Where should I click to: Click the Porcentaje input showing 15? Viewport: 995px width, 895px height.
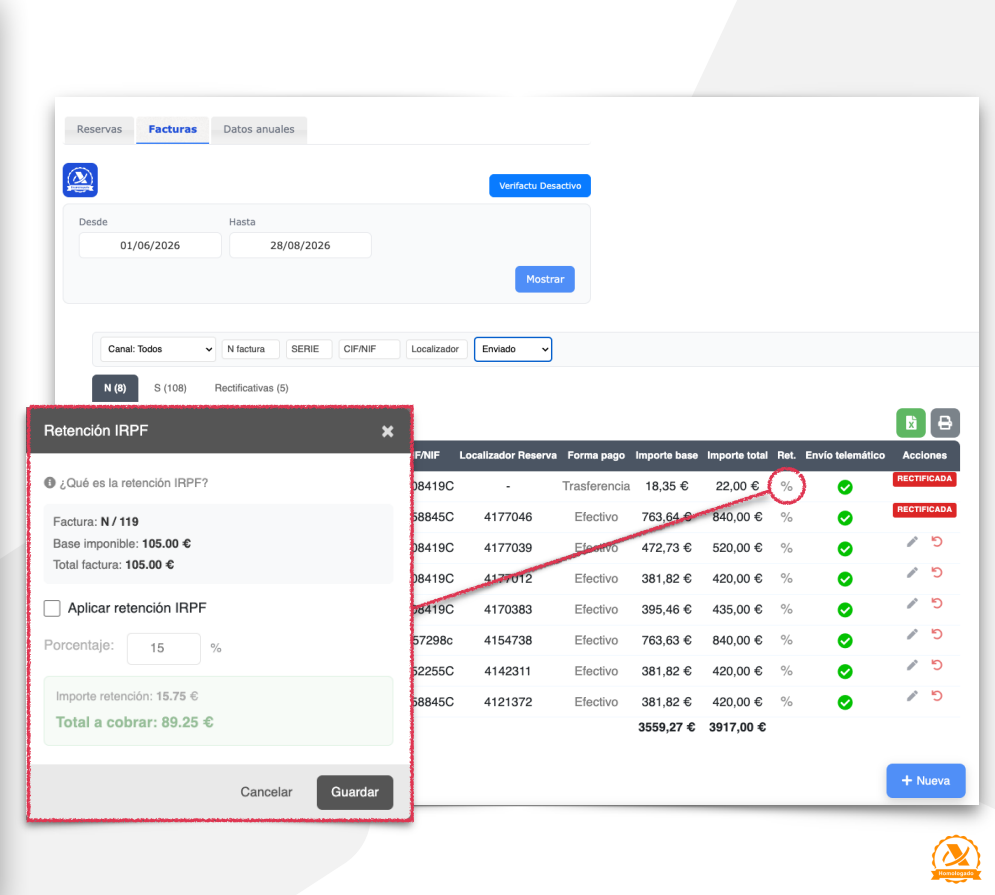coord(164,649)
